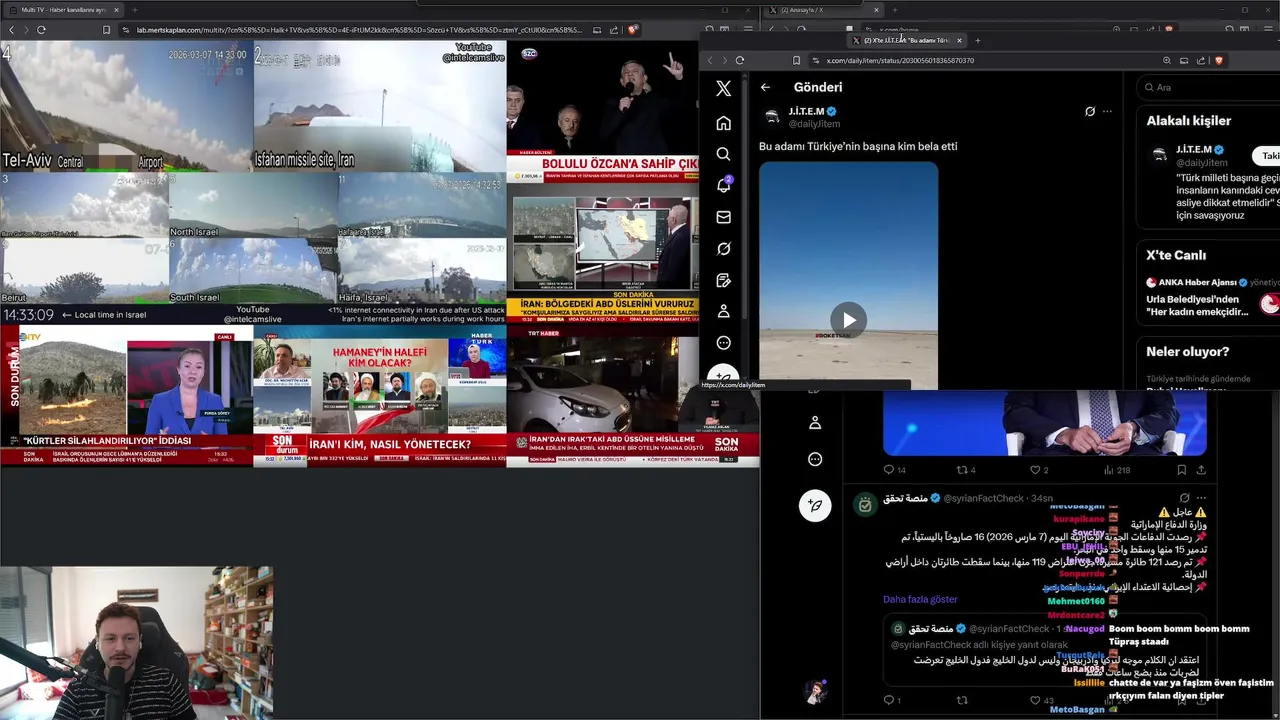Open the More circle icon in the front X sidebar
Image resolution: width=1280 pixels, height=720 pixels.
coord(723,343)
